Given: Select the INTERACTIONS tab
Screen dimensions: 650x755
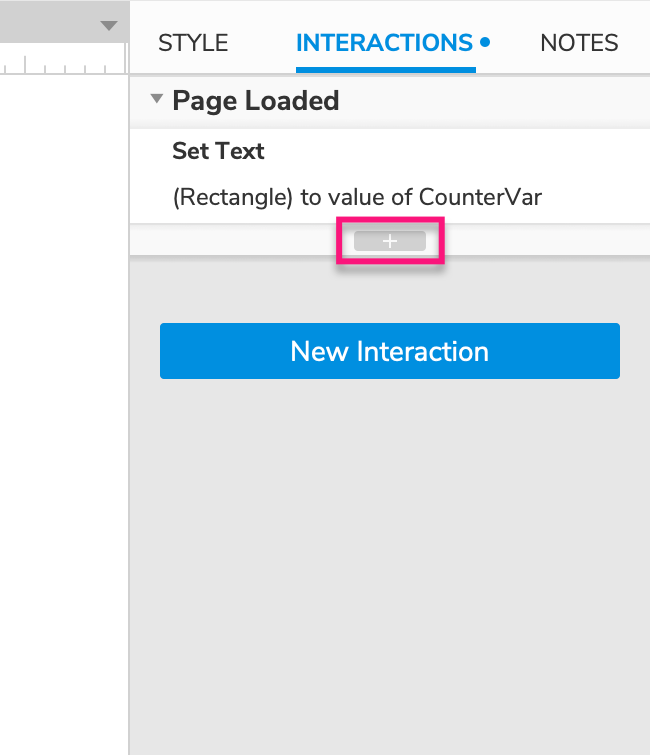Looking at the screenshot, I should pos(384,43).
